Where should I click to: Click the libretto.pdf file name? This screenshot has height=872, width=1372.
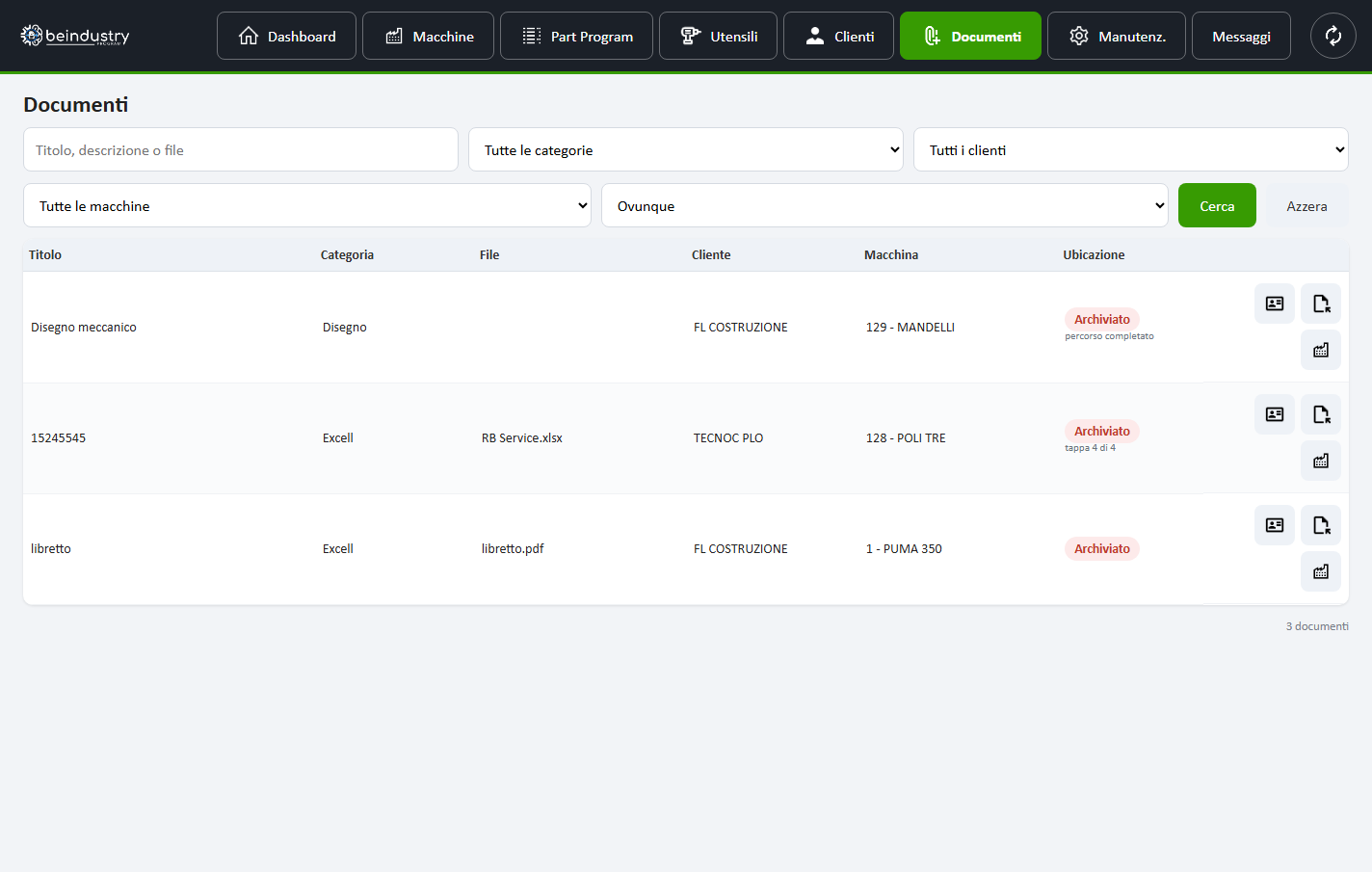point(513,548)
